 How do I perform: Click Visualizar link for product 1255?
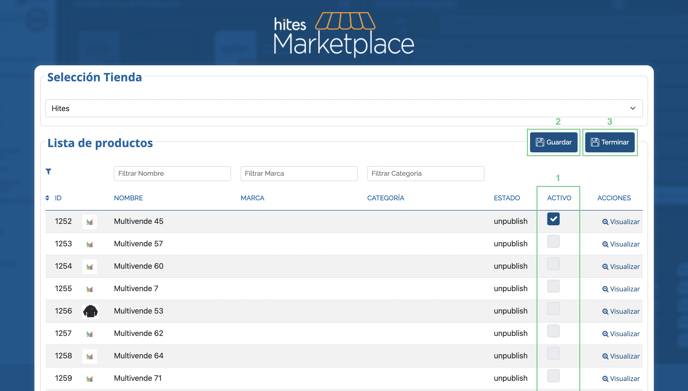click(x=620, y=289)
